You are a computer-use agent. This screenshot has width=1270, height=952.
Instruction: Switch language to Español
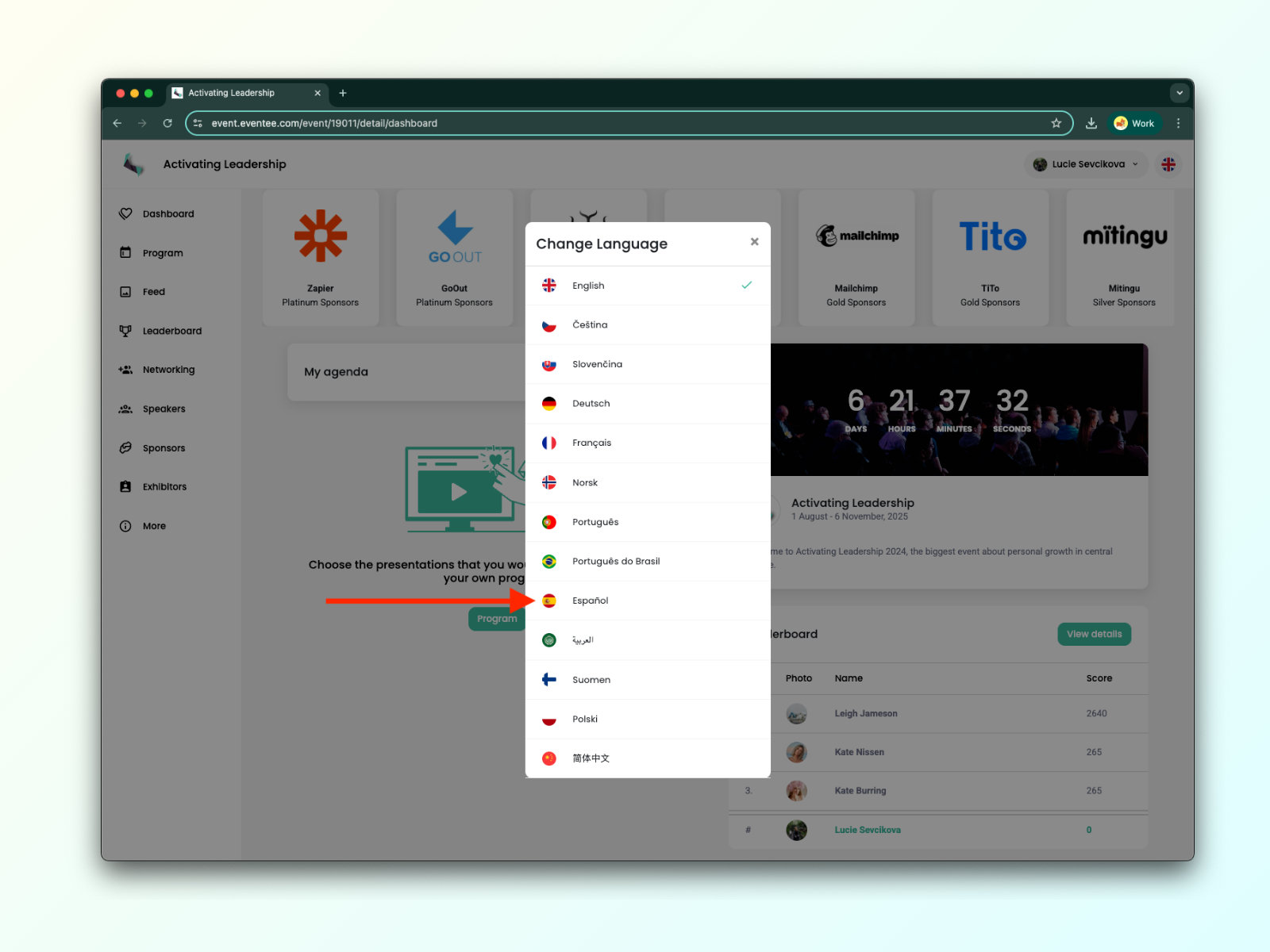click(x=648, y=601)
